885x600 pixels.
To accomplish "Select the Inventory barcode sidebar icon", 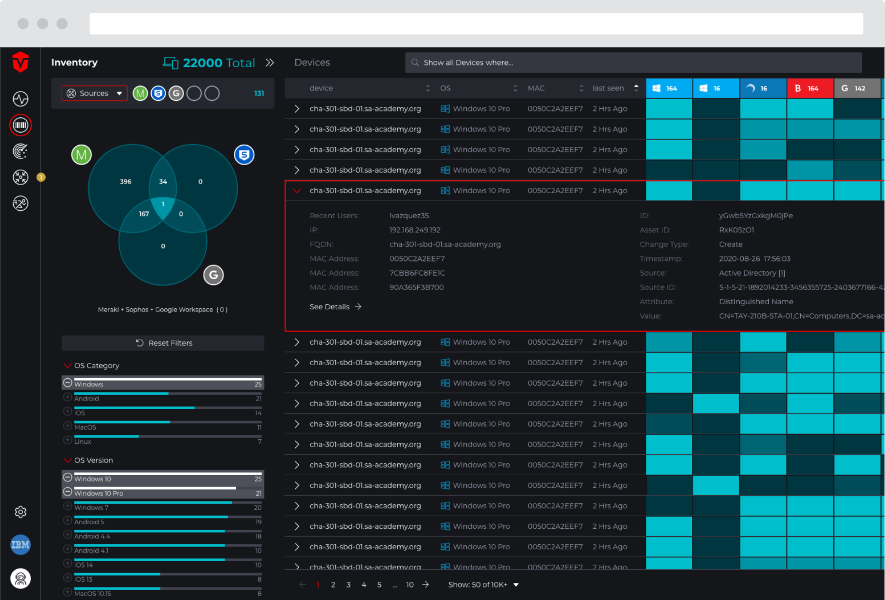I will (x=20, y=125).
